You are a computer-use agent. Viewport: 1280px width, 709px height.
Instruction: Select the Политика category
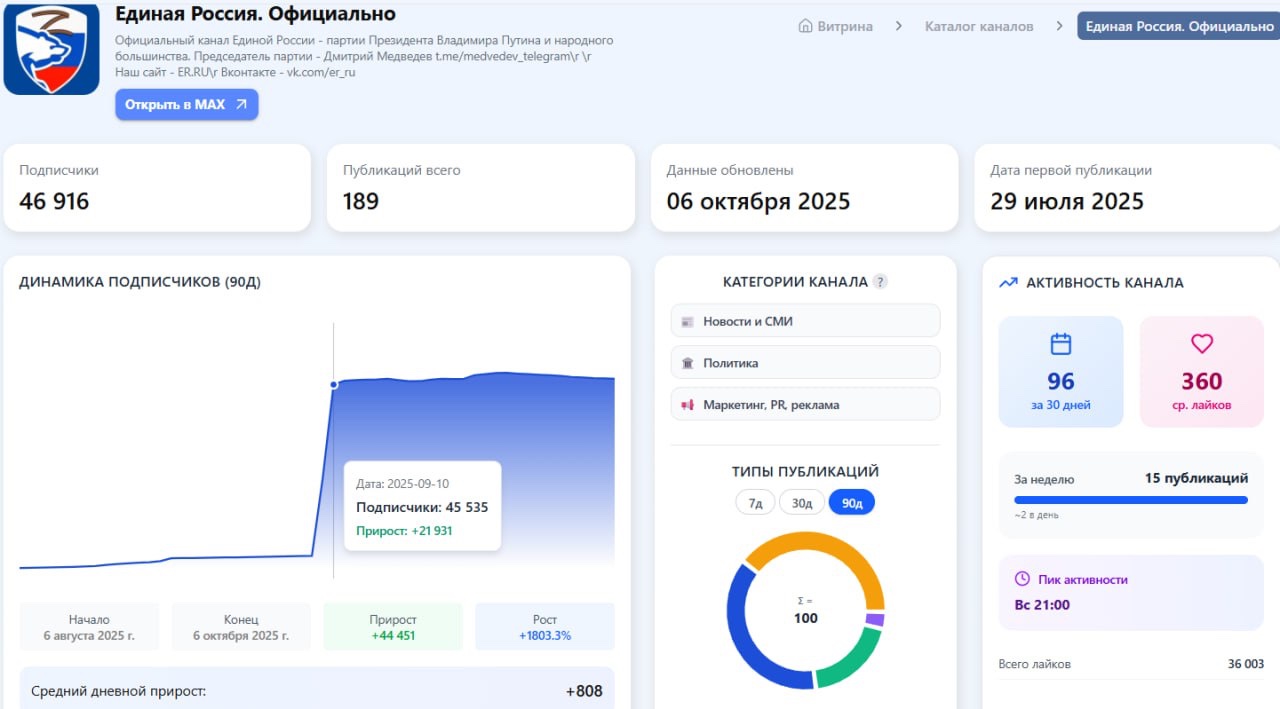pyautogui.click(x=805, y=363)
